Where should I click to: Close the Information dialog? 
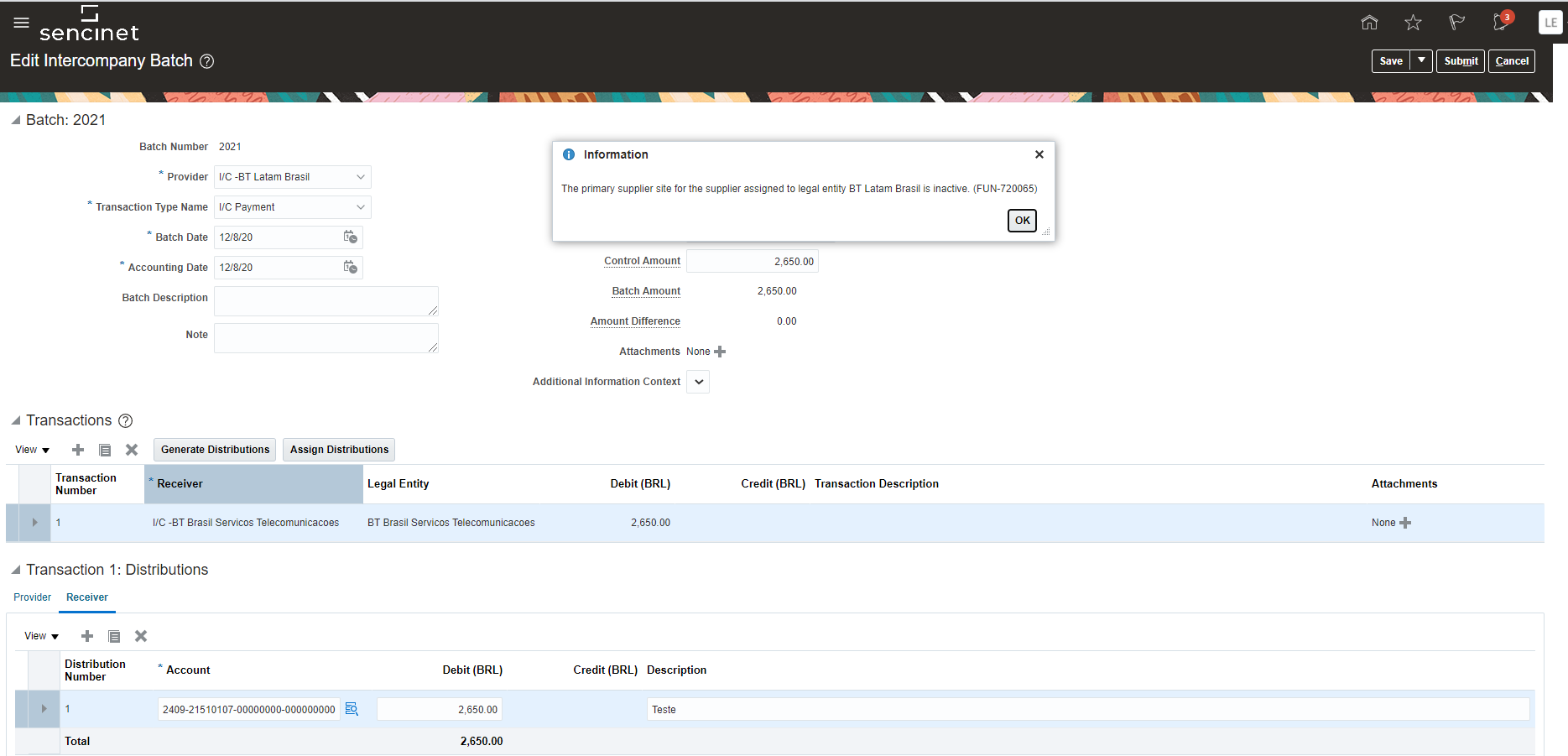(x=1039, y=154)
